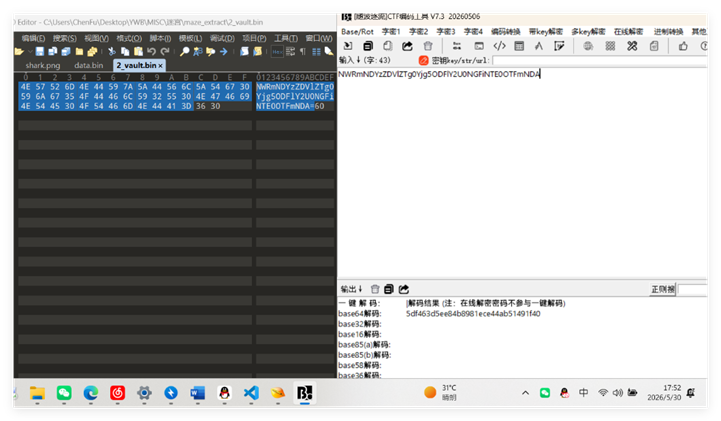The image size is (721, 421).
Task: Open the 在线解密 menu in CTF tool
Action: click(628, 32)
